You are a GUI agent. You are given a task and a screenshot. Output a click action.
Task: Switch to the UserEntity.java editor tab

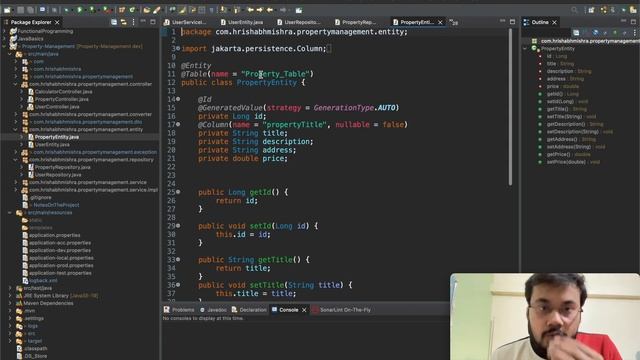click(x=242, y=22)
